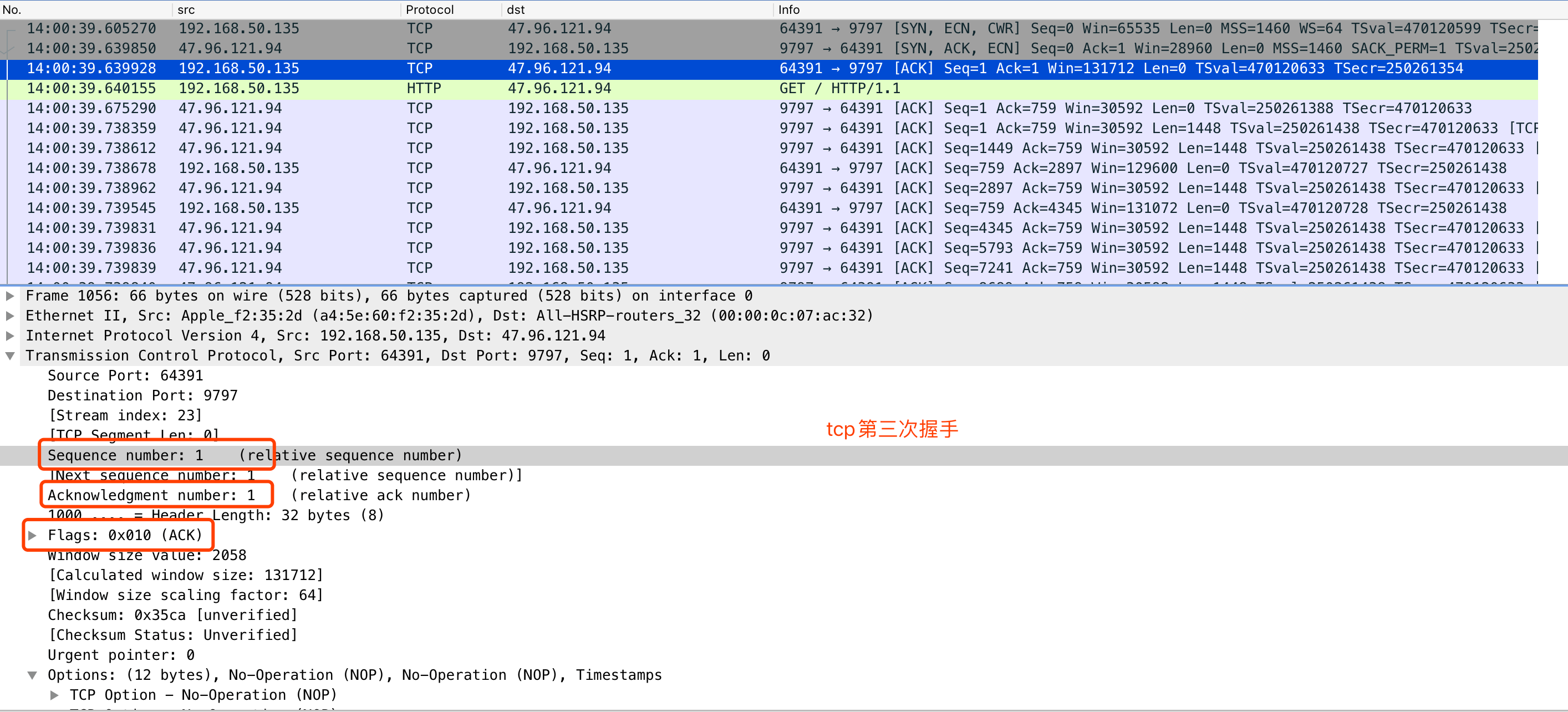This screenshot has height=712, width=1568.
Task: Sort packets by the Protocol column header
Action: click(452, 10)
